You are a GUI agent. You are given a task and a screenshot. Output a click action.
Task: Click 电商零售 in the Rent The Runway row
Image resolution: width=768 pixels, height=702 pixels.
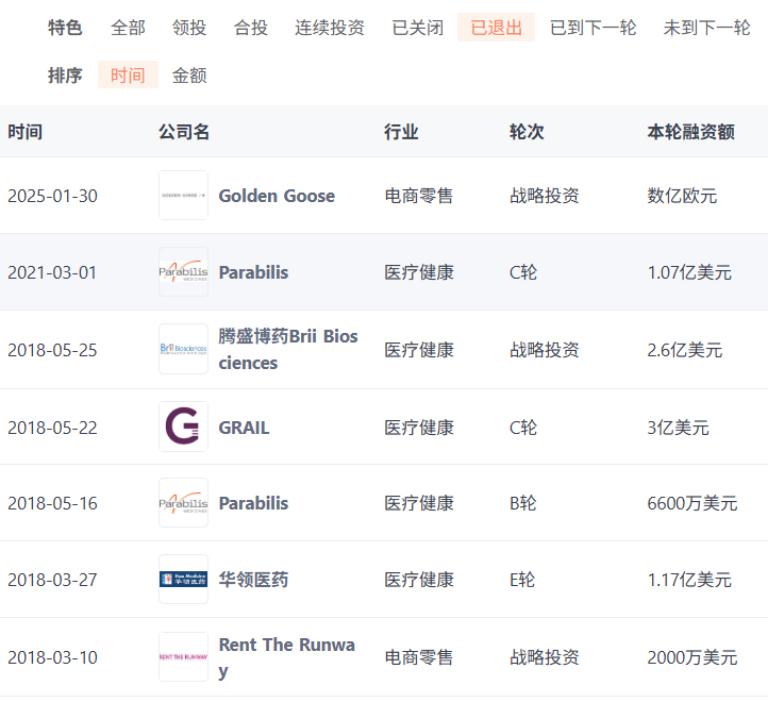click(x=419, y=657)
